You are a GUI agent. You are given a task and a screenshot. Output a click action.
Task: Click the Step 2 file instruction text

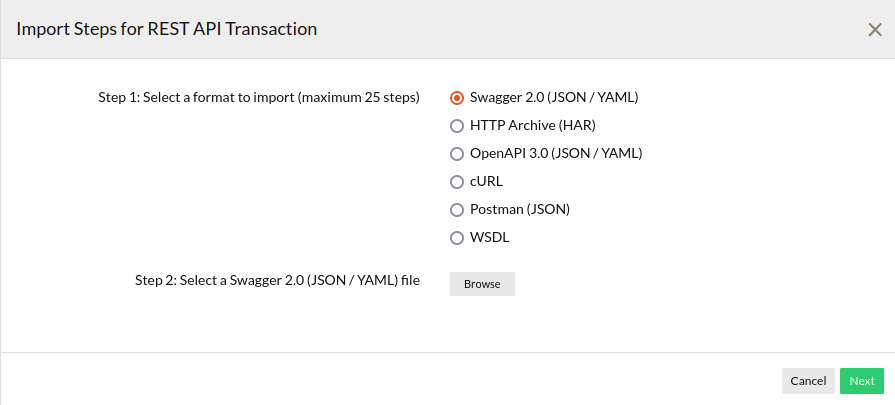277,281
